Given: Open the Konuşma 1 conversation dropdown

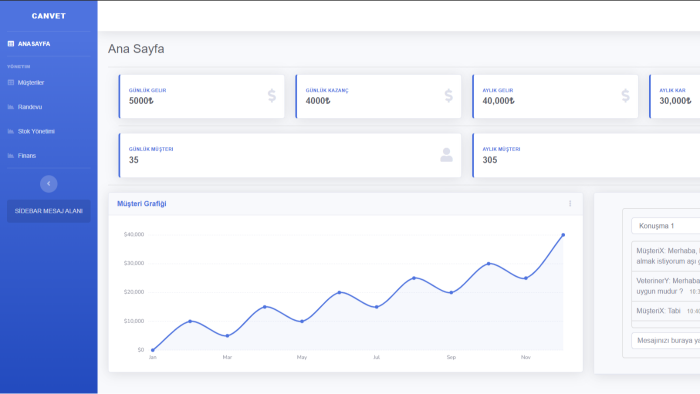Looking at the screenshot, I should [666, 226].
